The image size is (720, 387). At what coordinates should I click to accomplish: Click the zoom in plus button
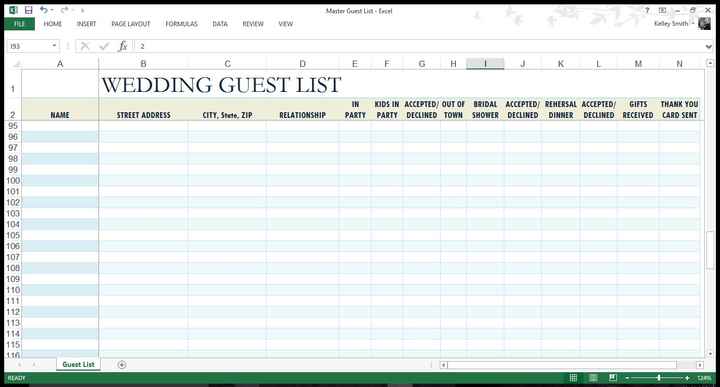pos(687,378)
